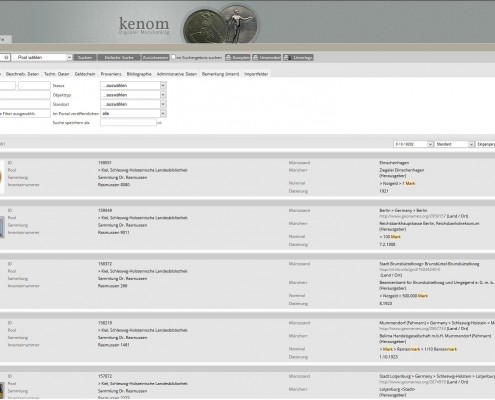Viewport: 495px width, 400px height.
Task: Select the Importfelder tab
Action: click(x=256, y=74)
